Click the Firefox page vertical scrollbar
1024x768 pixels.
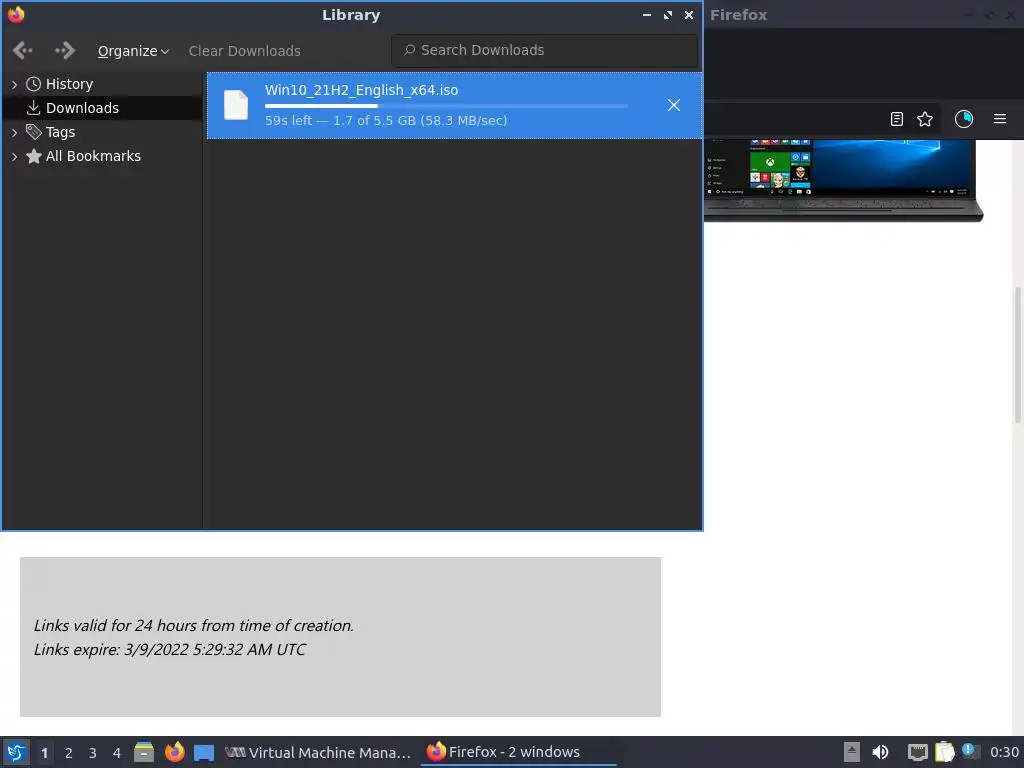[1017, 355]
